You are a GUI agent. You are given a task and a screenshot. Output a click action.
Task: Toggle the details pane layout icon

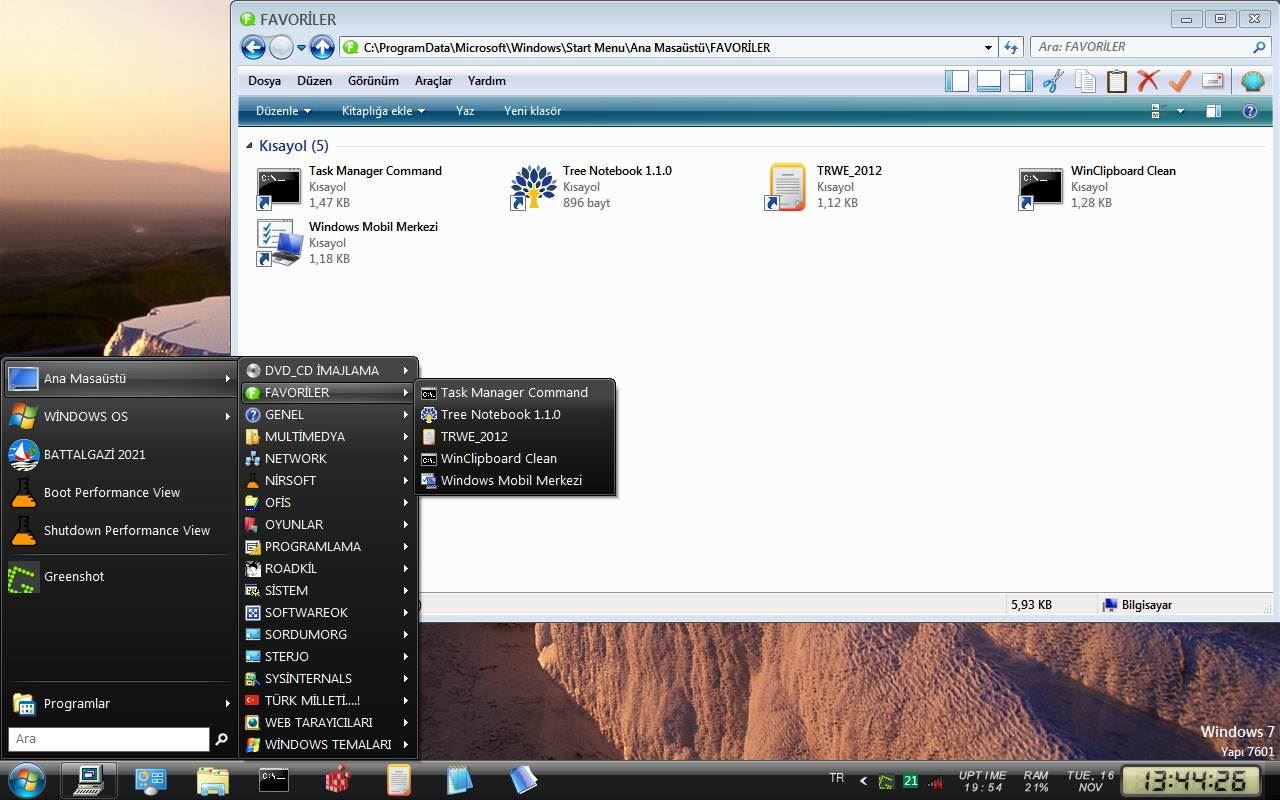click(989, 81)
